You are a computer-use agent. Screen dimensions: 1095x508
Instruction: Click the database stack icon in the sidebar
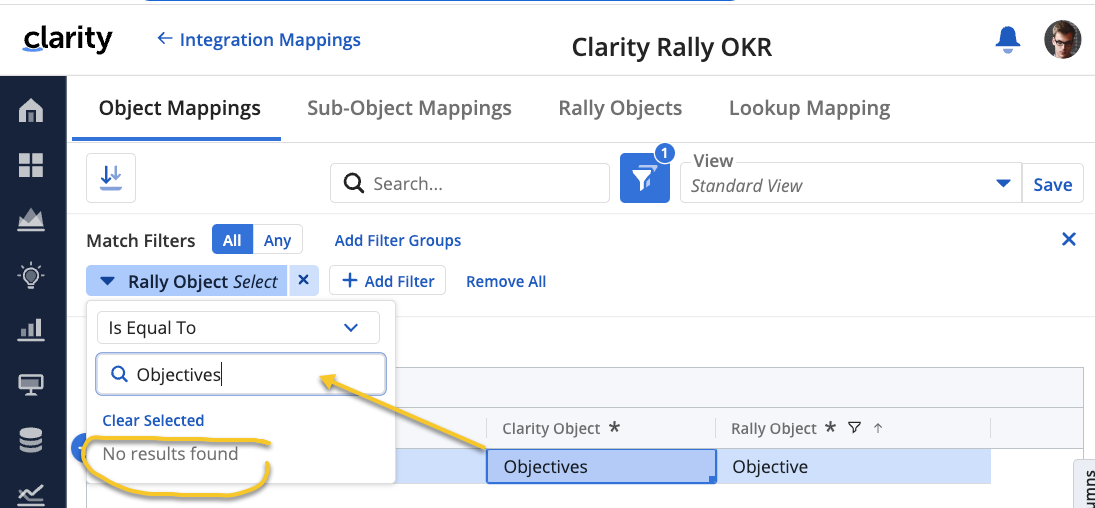point(31,439)
